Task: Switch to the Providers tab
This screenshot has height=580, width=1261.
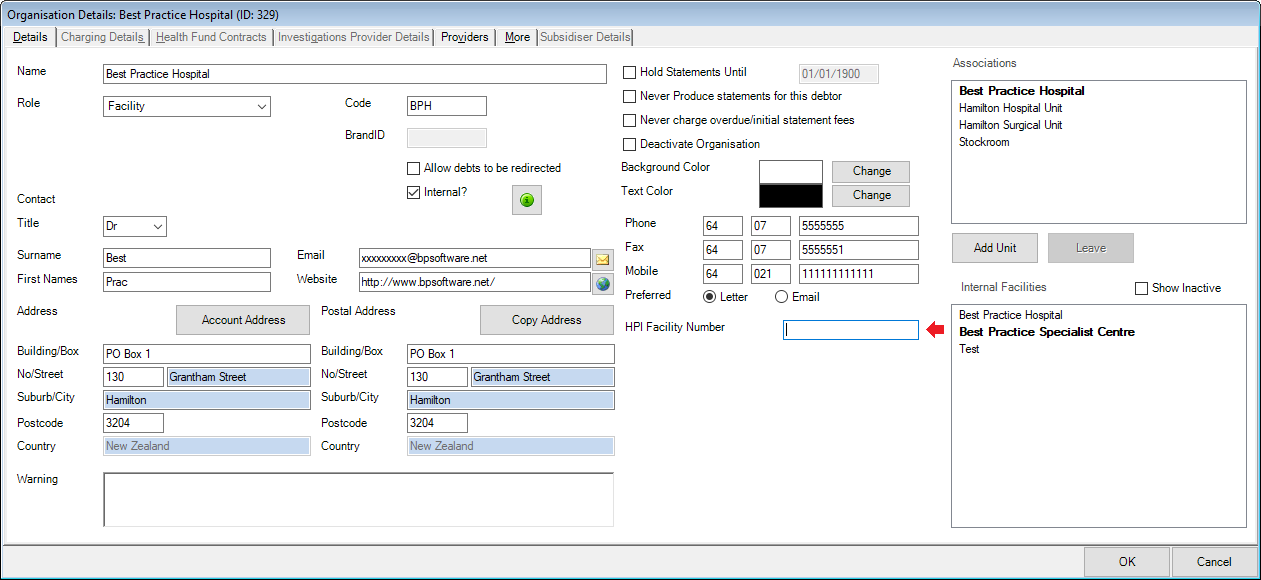Action: tap(465, 37)
